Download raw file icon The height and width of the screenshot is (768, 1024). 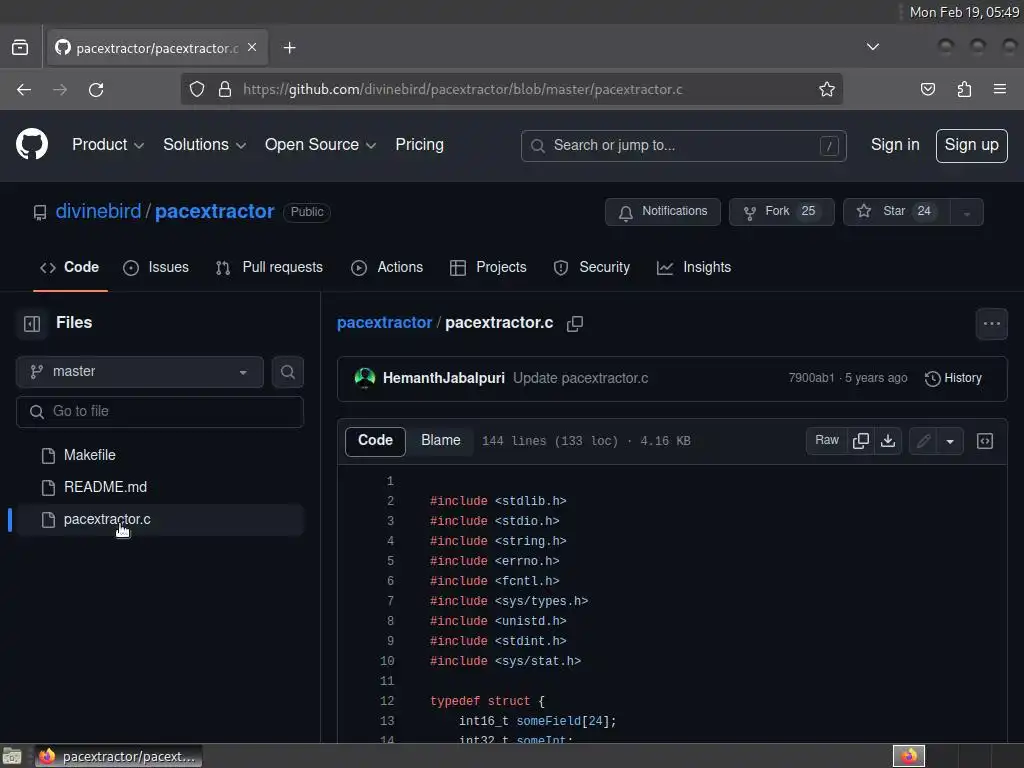888,441
